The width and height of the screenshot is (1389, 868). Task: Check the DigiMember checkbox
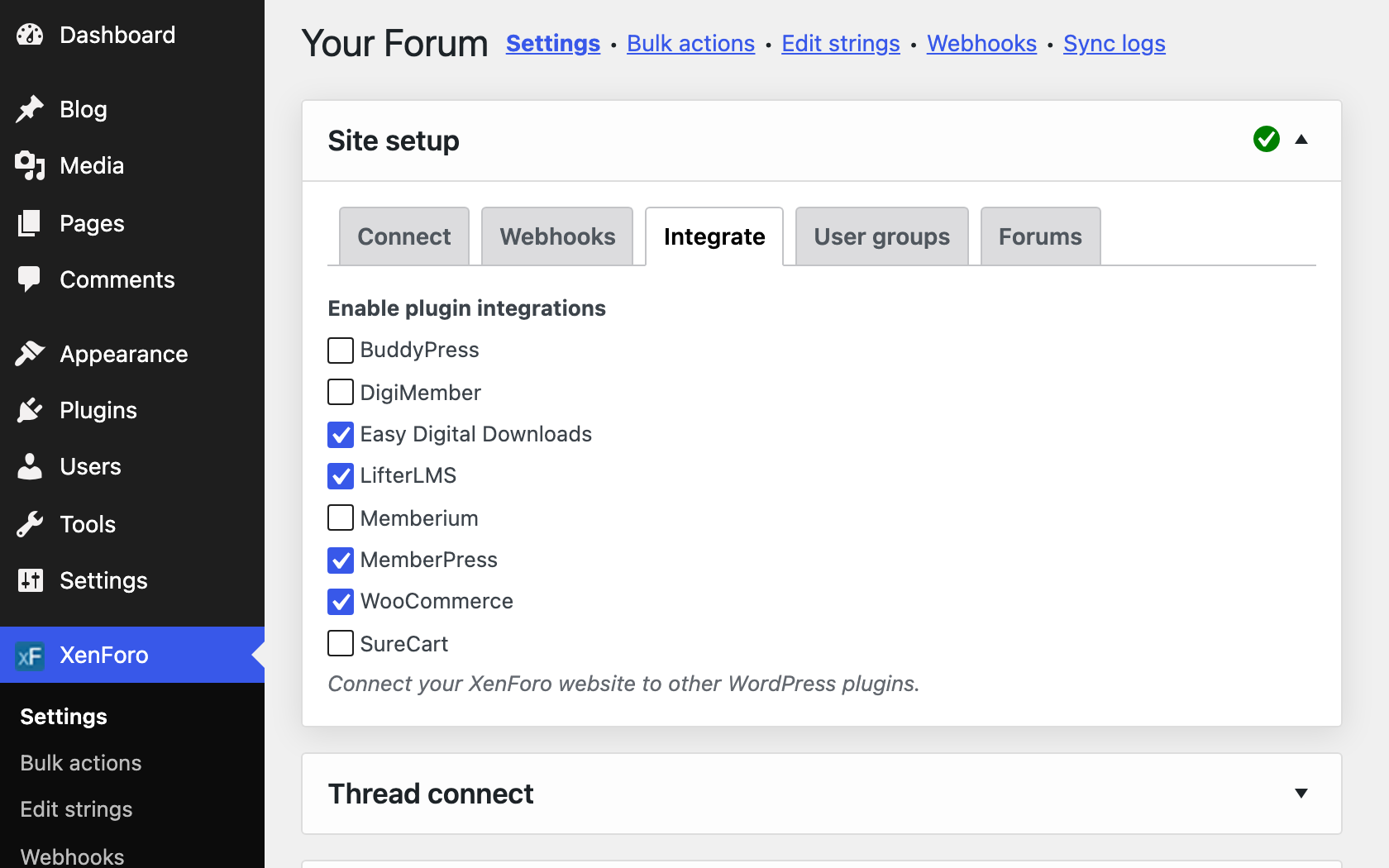click(341, 392)
